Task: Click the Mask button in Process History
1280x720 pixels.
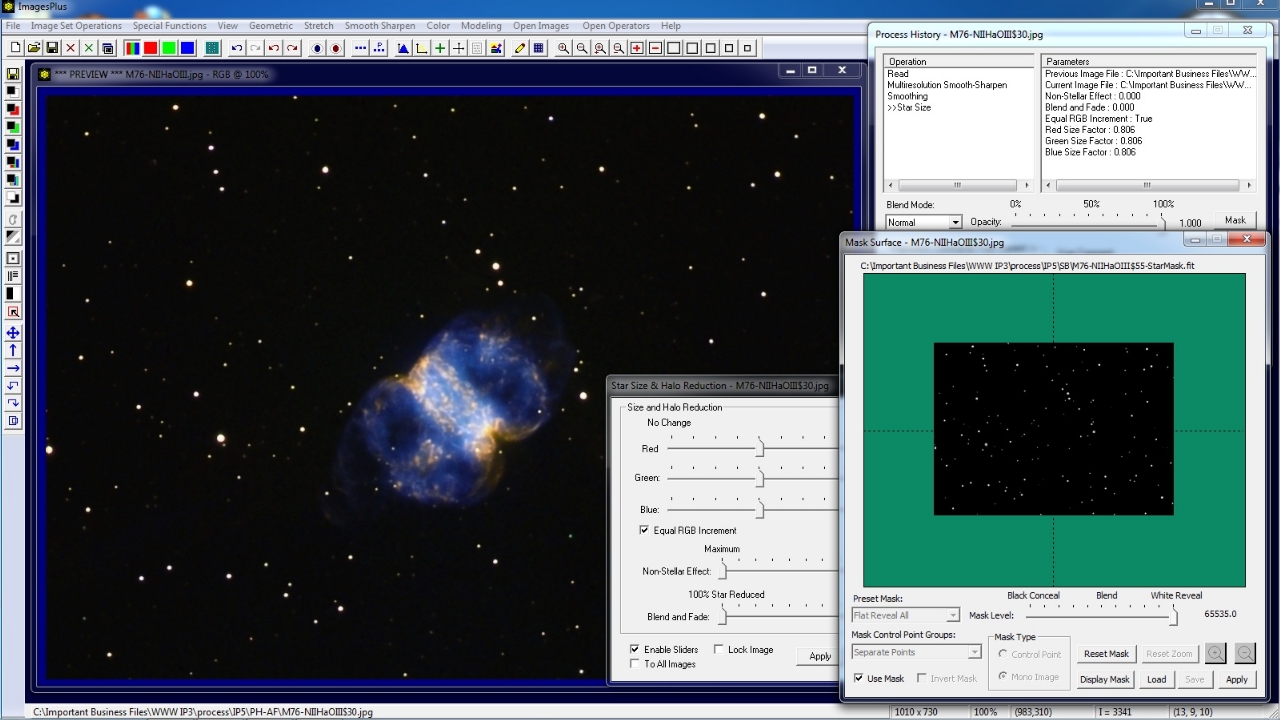Action: pos(1236,220)
